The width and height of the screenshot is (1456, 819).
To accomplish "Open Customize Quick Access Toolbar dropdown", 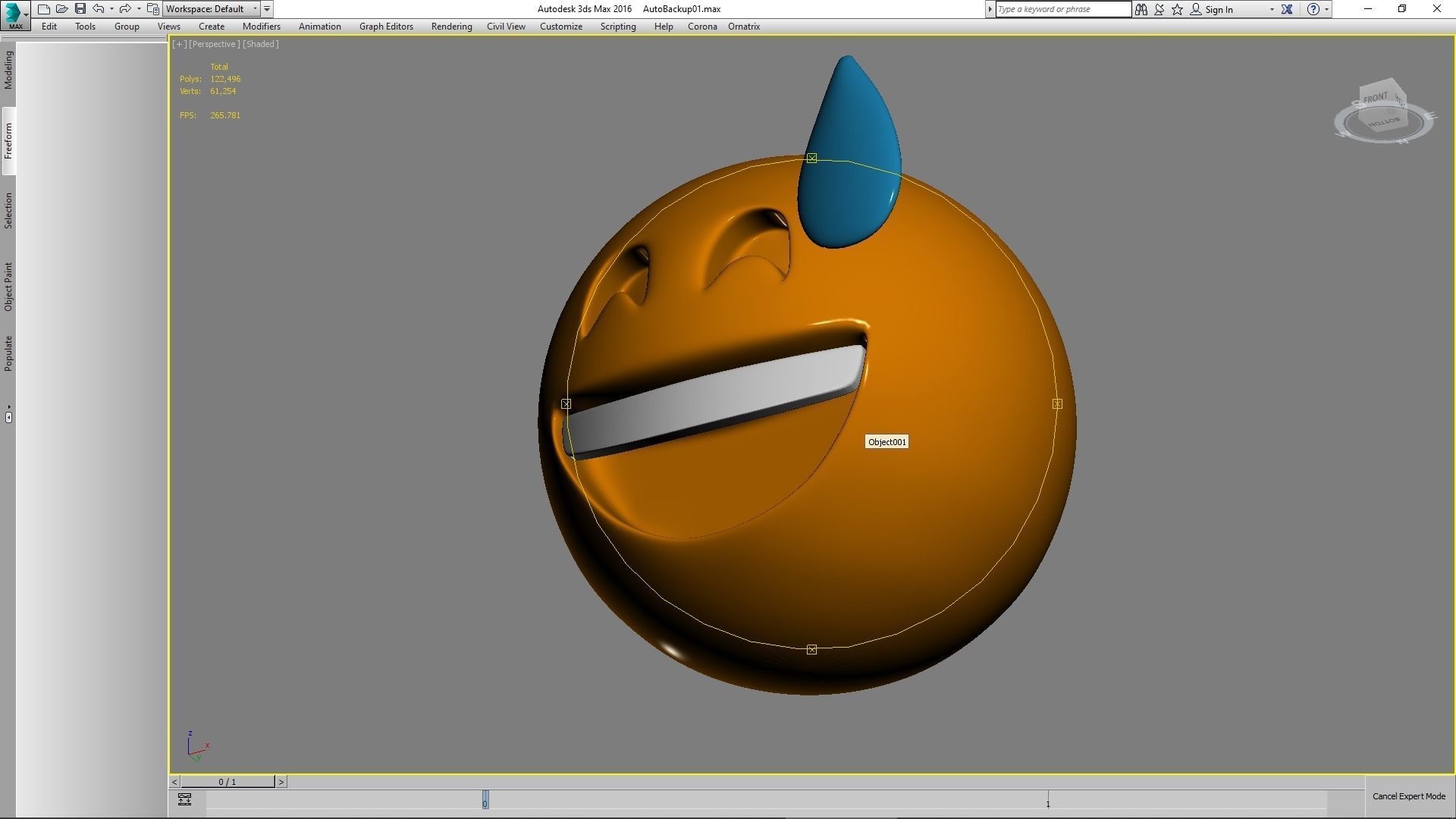I will click(x=267, y=9).
